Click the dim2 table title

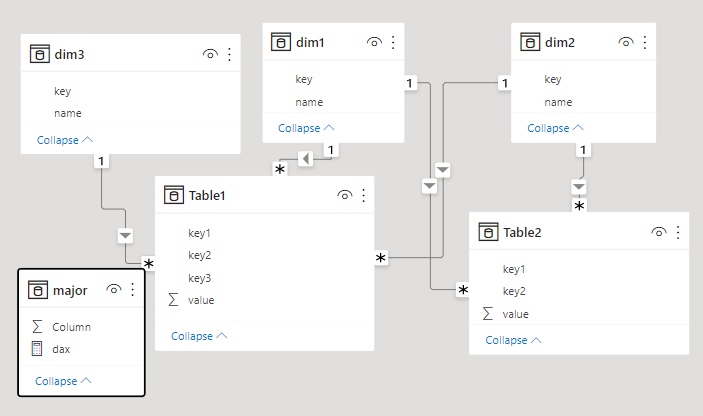[x=560, y=42]
